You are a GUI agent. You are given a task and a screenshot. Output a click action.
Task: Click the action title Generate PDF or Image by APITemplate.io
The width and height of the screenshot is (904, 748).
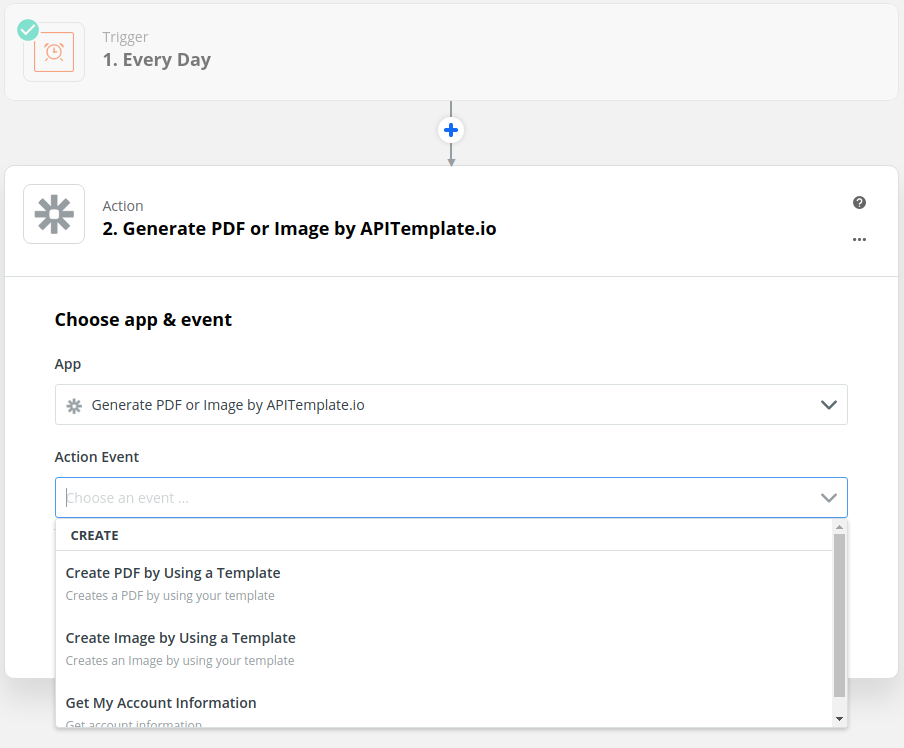(299, 228)
